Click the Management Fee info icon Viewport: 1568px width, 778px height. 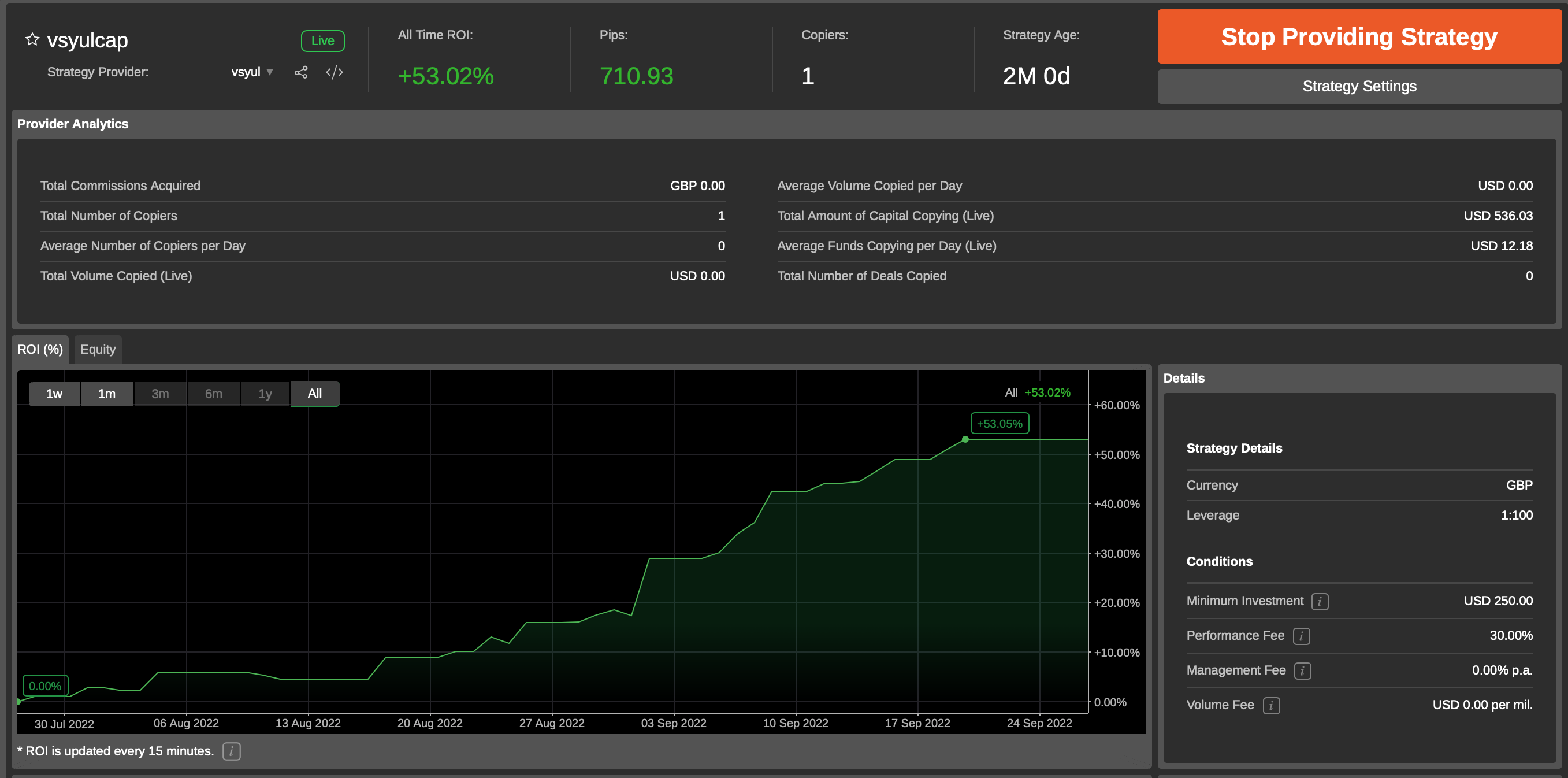coord(1302,671)
